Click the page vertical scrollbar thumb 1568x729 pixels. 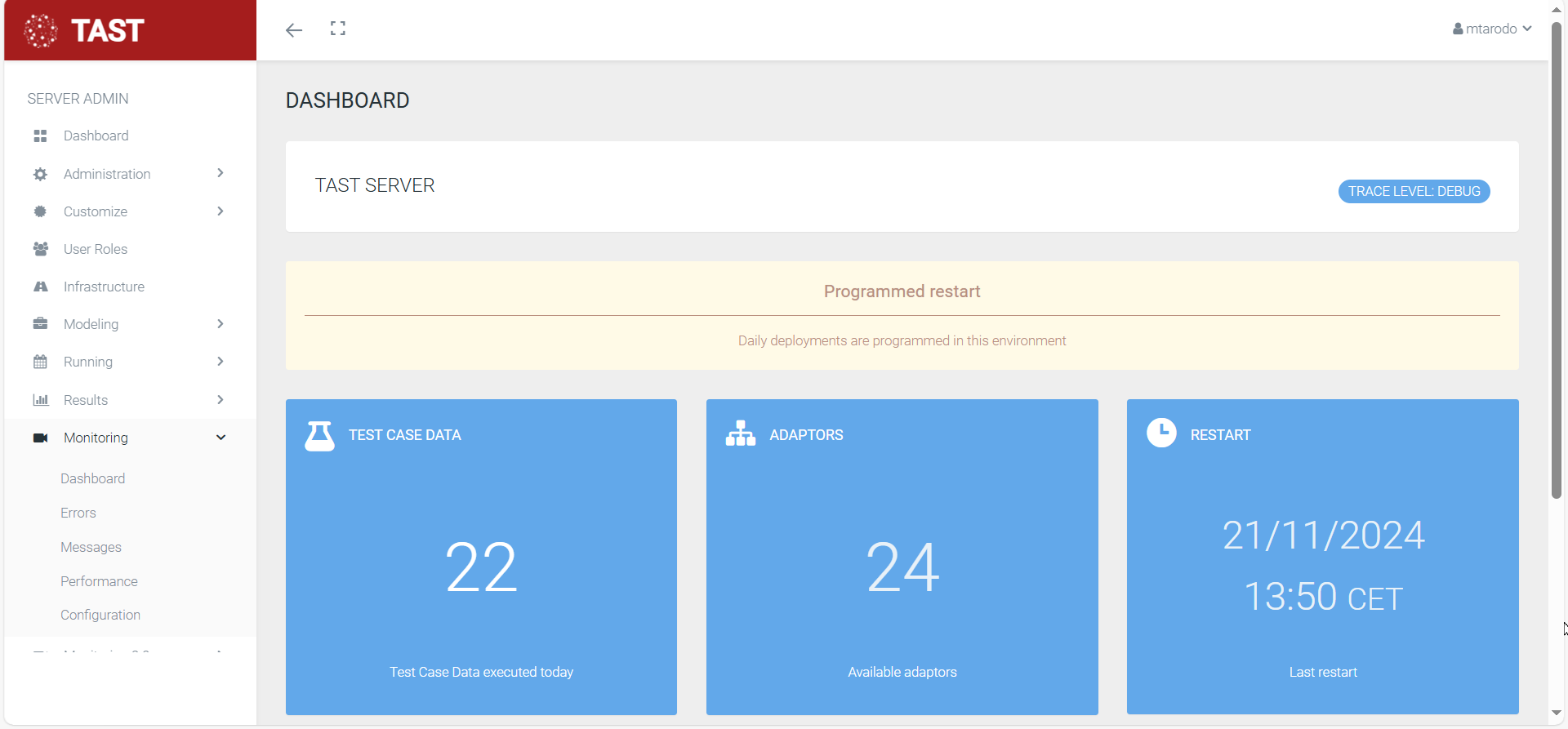tap(1557, 261)
